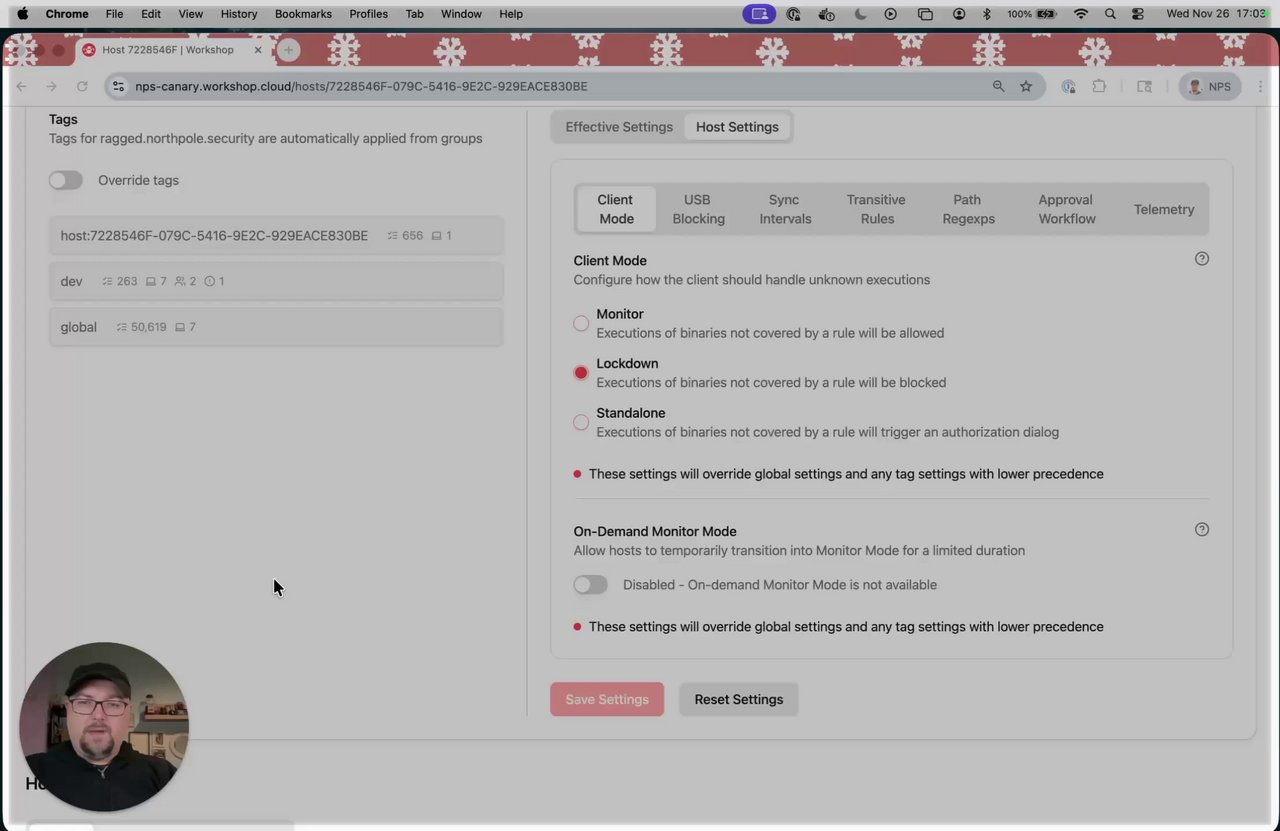This screenshot has height=831, width=1280.
Task: Click the Client Mode help icon
Action: pos(1202,259)
